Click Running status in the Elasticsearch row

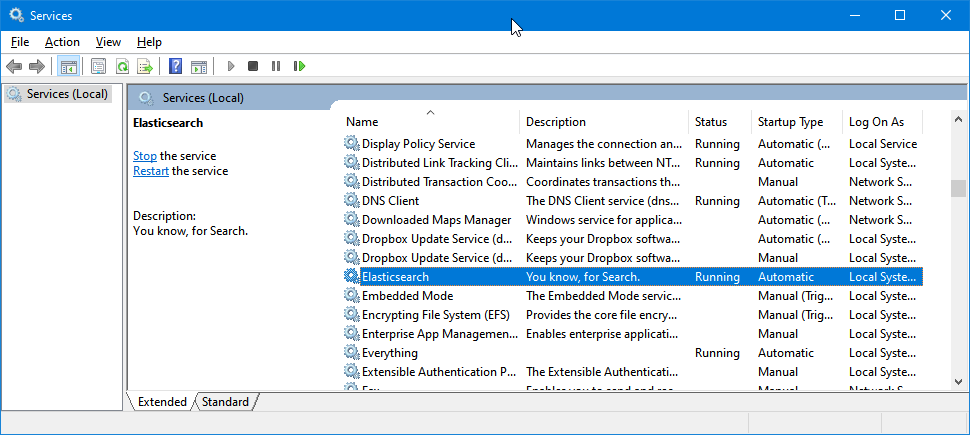coord(717,277)
